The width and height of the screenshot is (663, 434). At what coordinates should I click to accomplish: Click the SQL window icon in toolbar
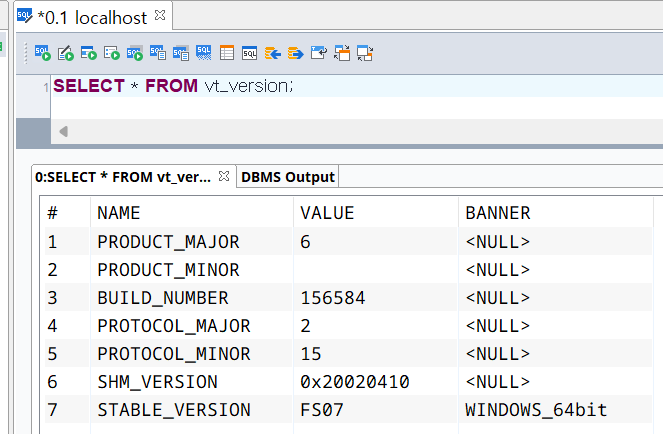click(249, 53)
